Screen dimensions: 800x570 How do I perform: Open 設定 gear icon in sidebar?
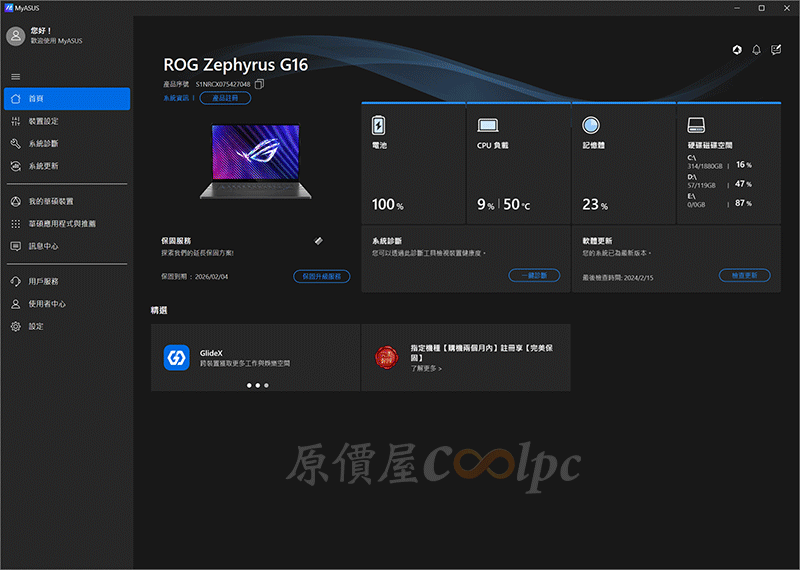(16, 326)
